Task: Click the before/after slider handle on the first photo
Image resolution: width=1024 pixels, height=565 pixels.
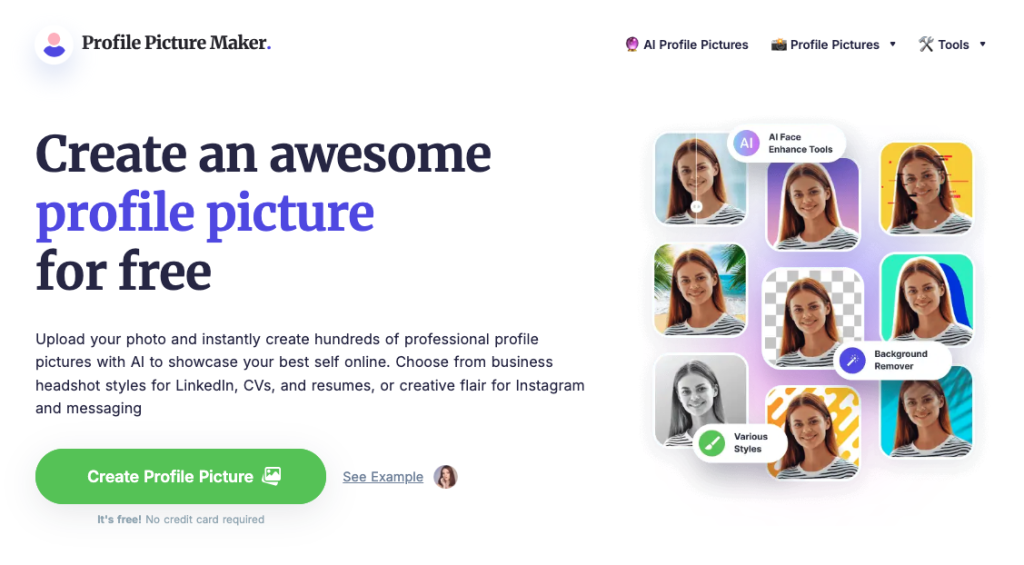Action: point(696,206)
